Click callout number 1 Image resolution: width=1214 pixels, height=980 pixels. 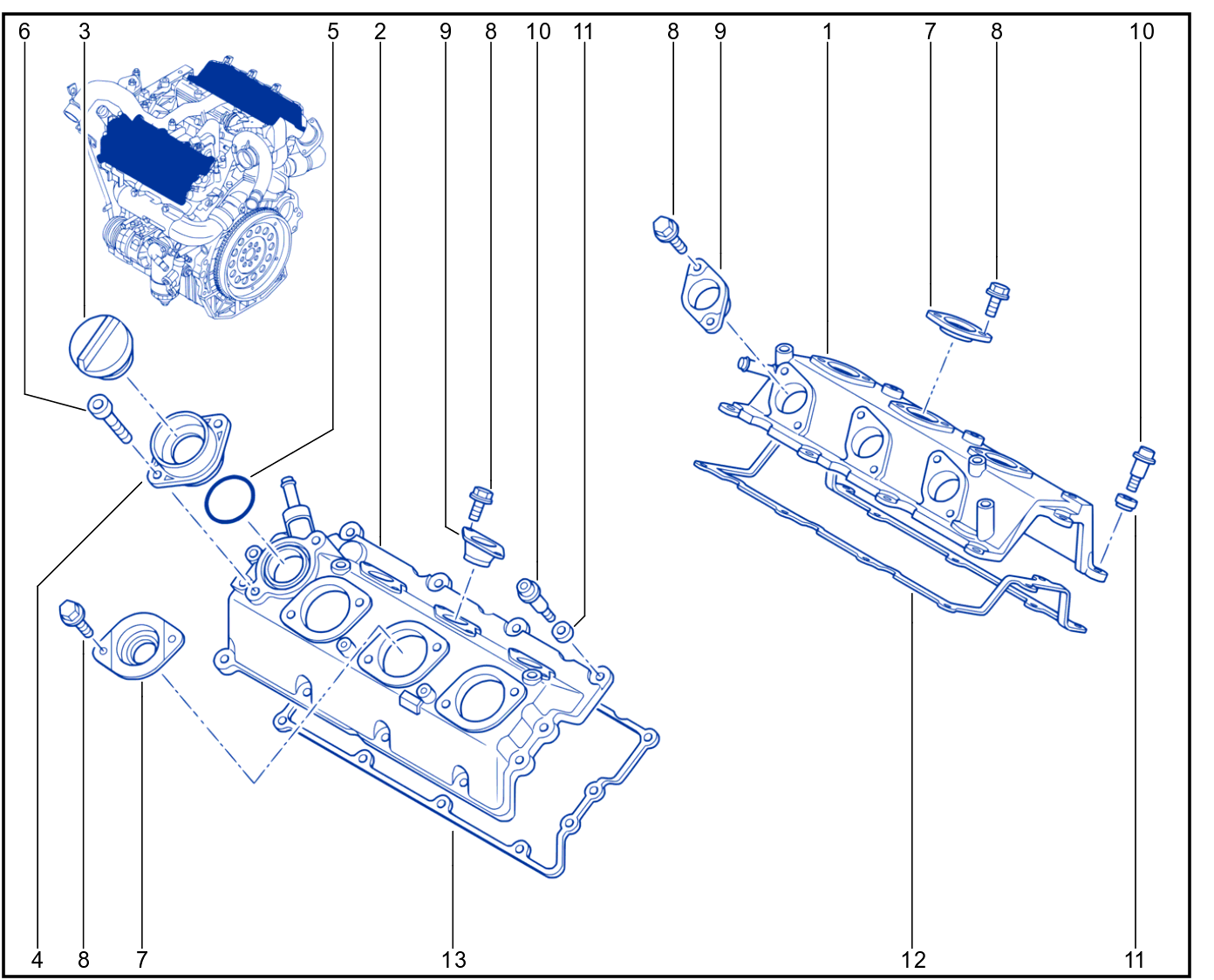click(827, 31)
